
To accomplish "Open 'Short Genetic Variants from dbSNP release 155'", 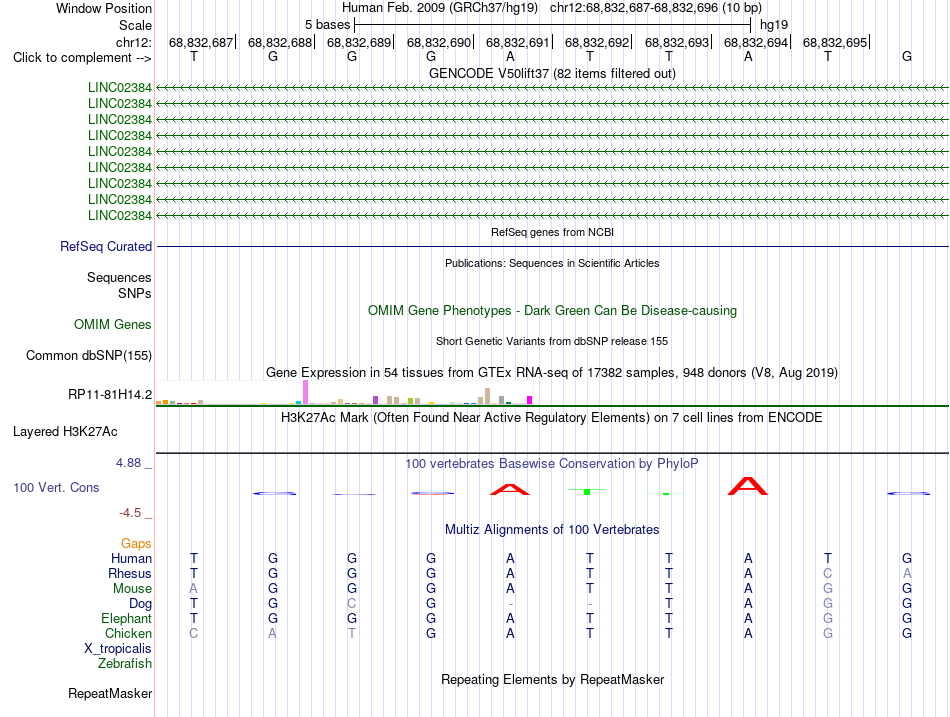I will (552, 341).
